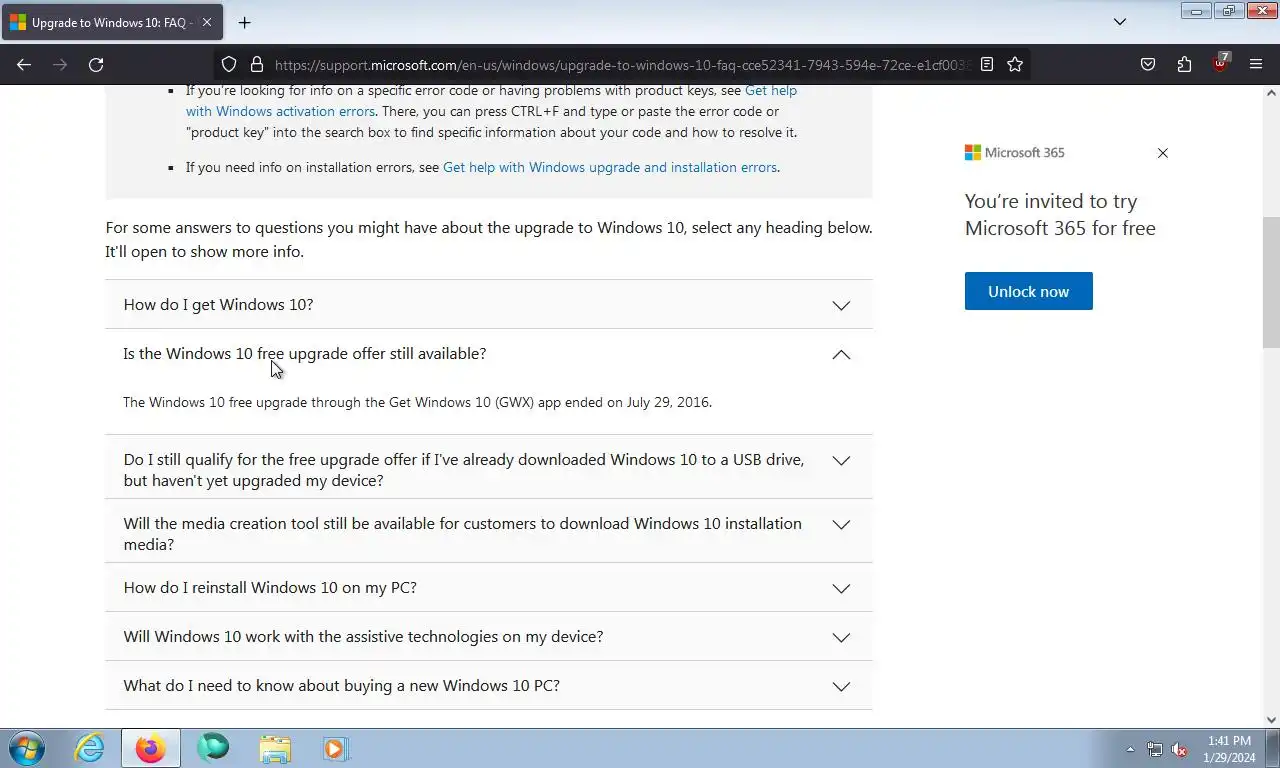Toggle reader view icon in address bar
Viewport: 1280px width, 768px height.
point(987,64)
